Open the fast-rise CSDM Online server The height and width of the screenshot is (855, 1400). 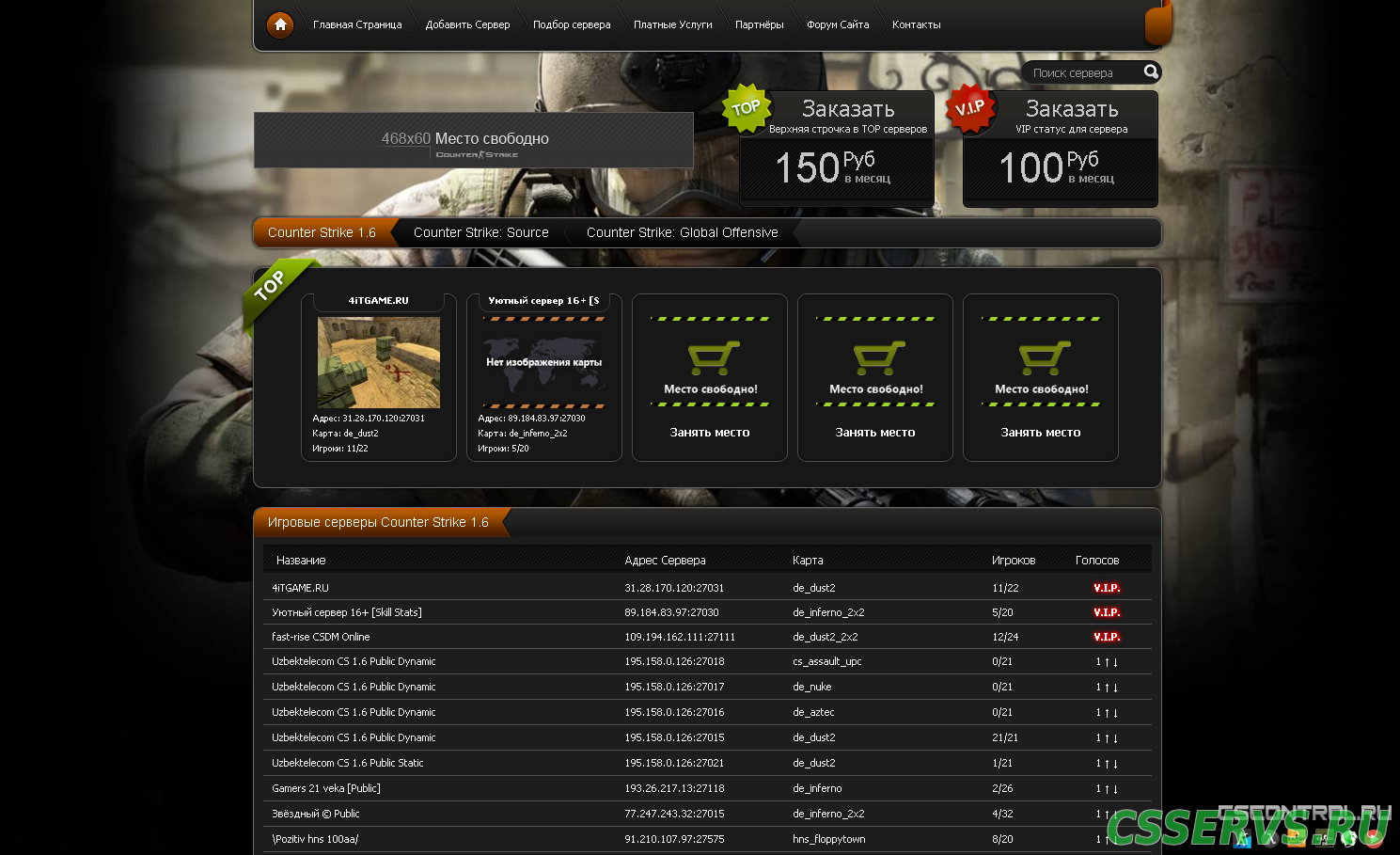[321, 637]
